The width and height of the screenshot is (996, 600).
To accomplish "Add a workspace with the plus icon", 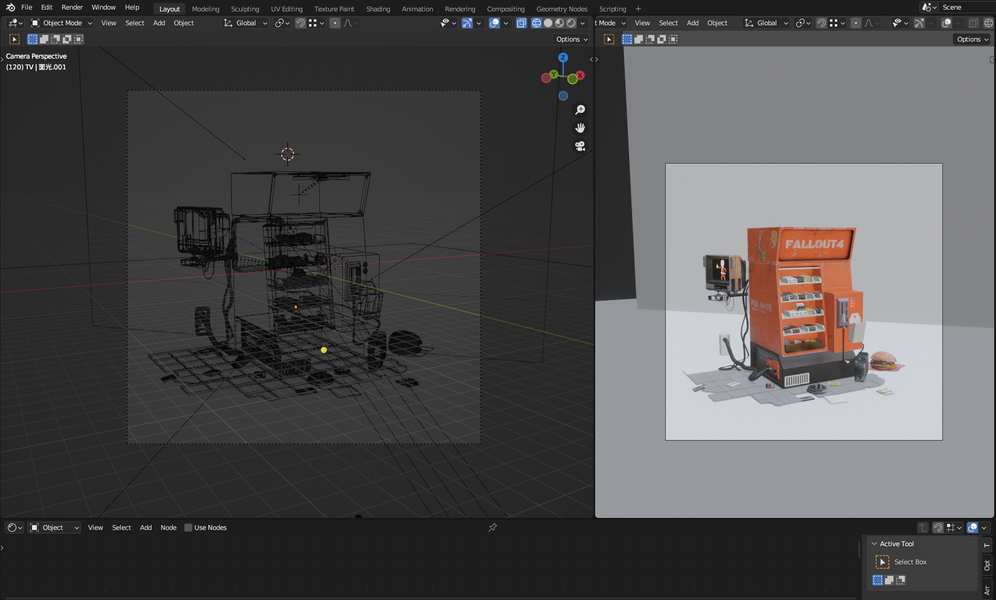I will click(638, 9).
